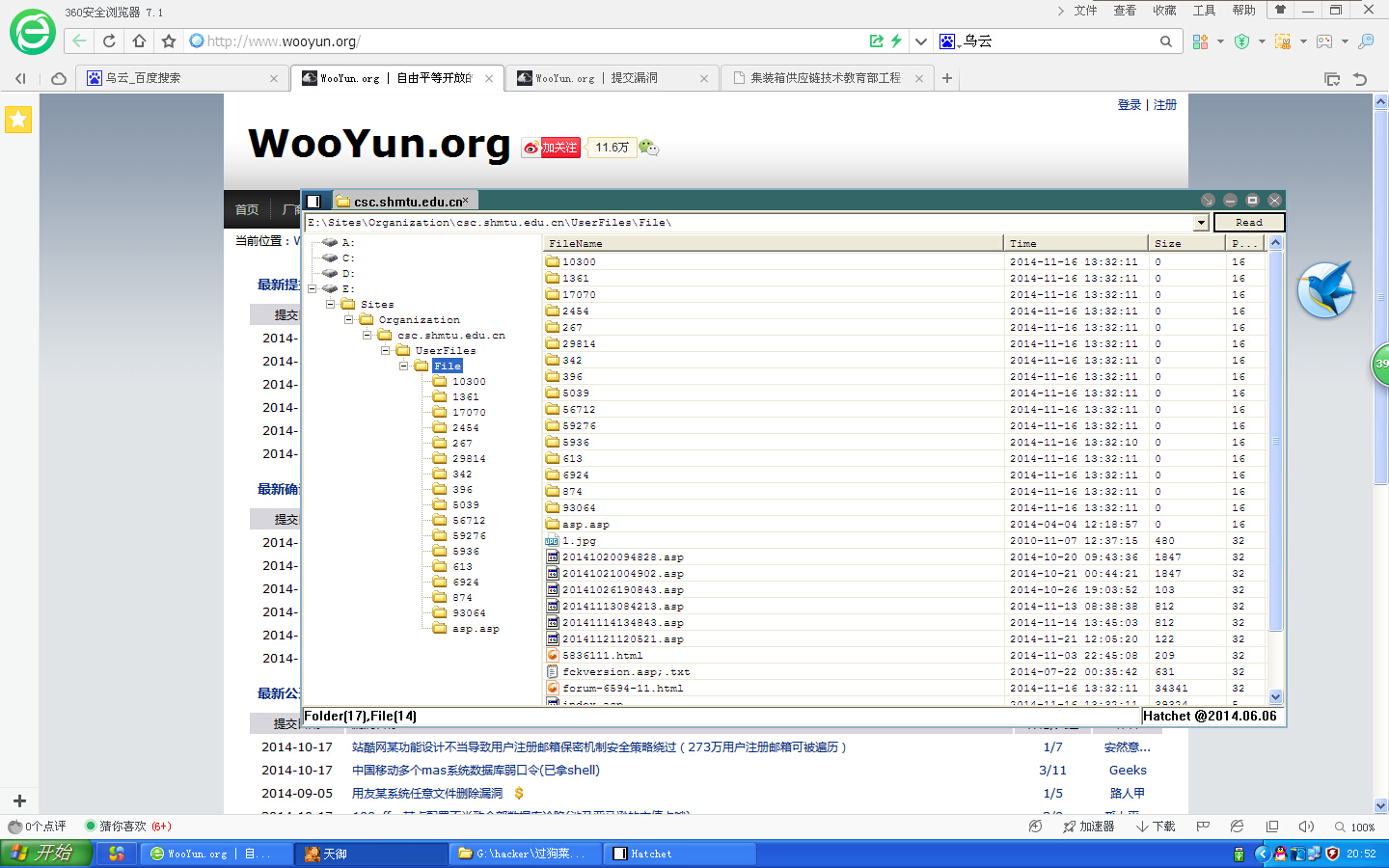Collapse the Organization folder node
The image size is (1389, 868).
click(x=349, y=319)
